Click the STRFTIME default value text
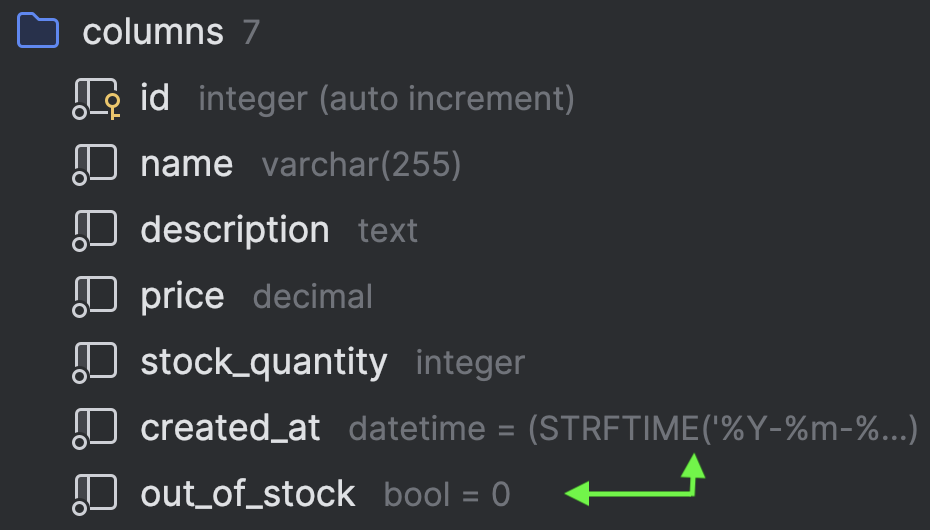This screenshot has width=930, height=530. 723,428
